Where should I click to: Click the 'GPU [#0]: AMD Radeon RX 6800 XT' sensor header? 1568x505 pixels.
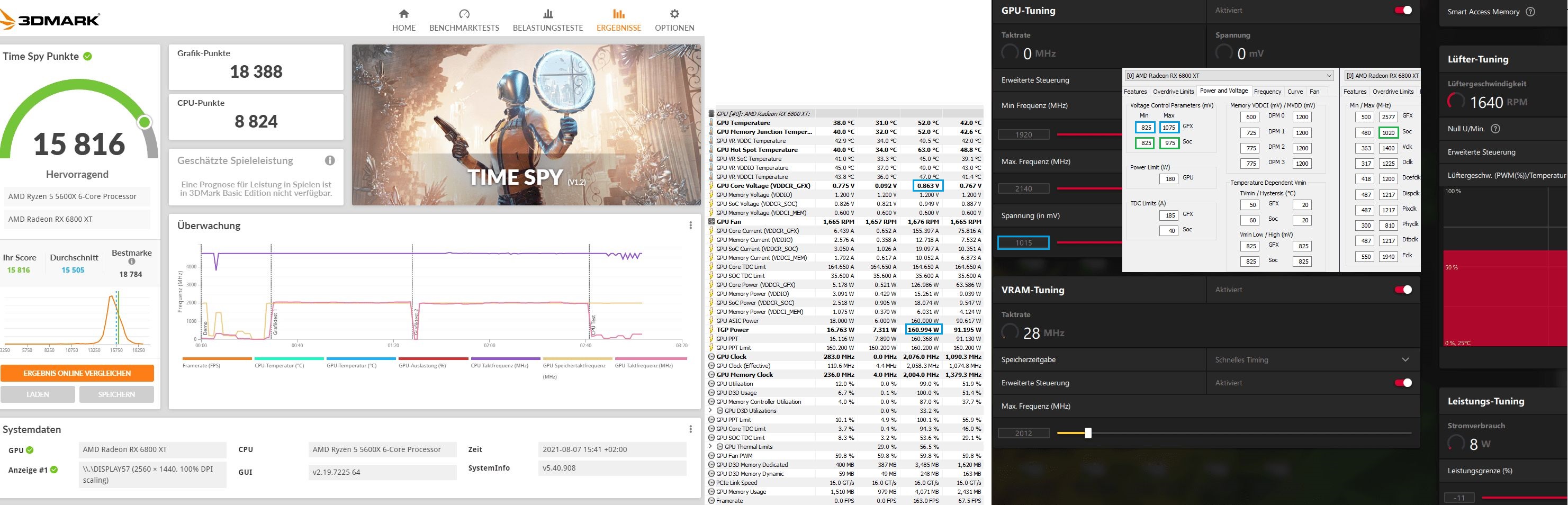pos(846,113)
